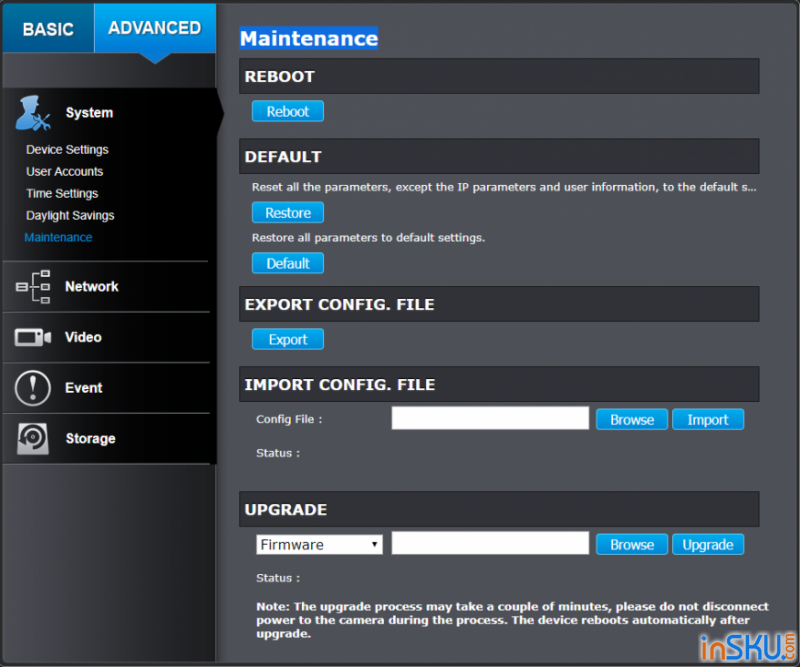
Task: Open User Accounts page
Action: (x=64, y=171)
